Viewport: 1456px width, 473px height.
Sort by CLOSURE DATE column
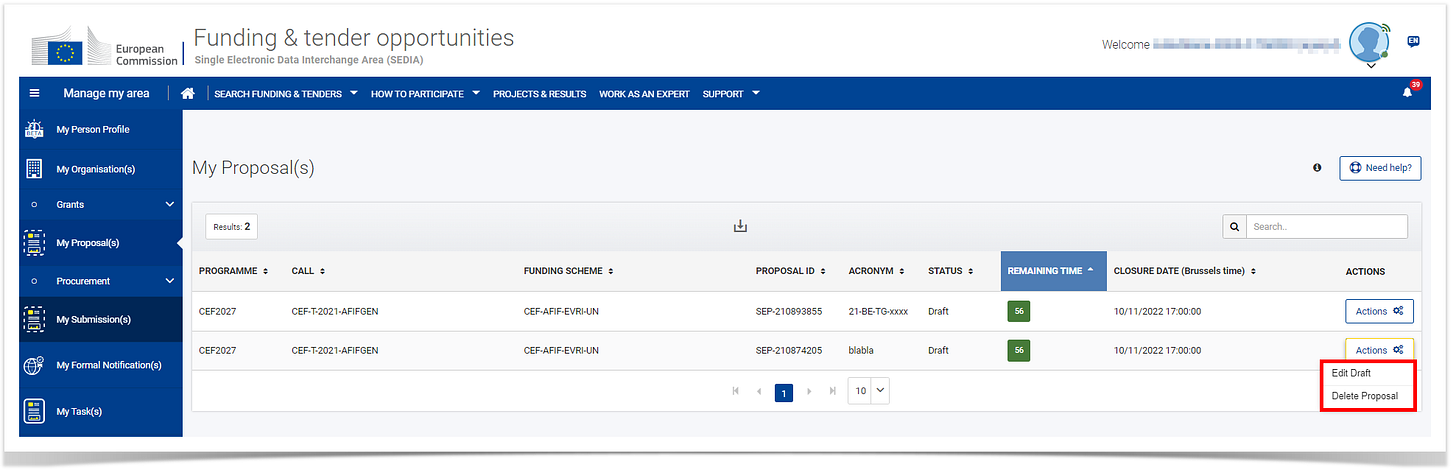pyautogui.click(x=1185, y=271)
